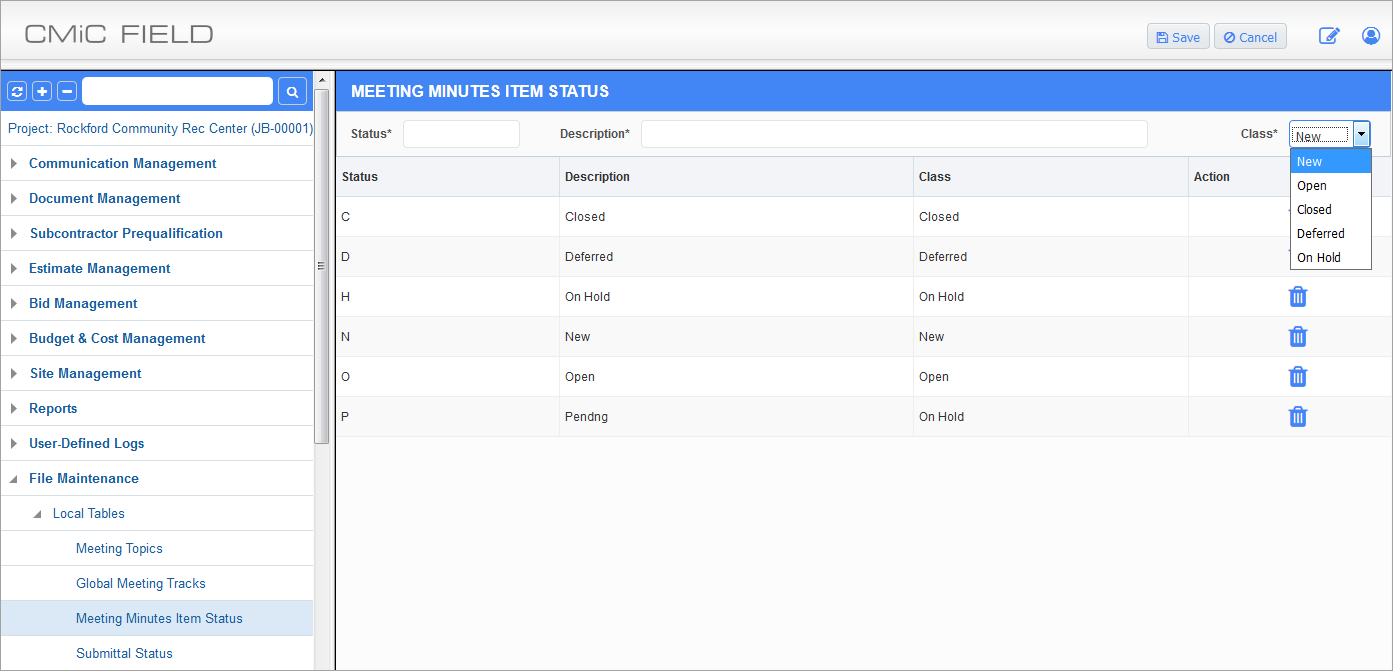Click the Class dropdown arrow

1361,134
